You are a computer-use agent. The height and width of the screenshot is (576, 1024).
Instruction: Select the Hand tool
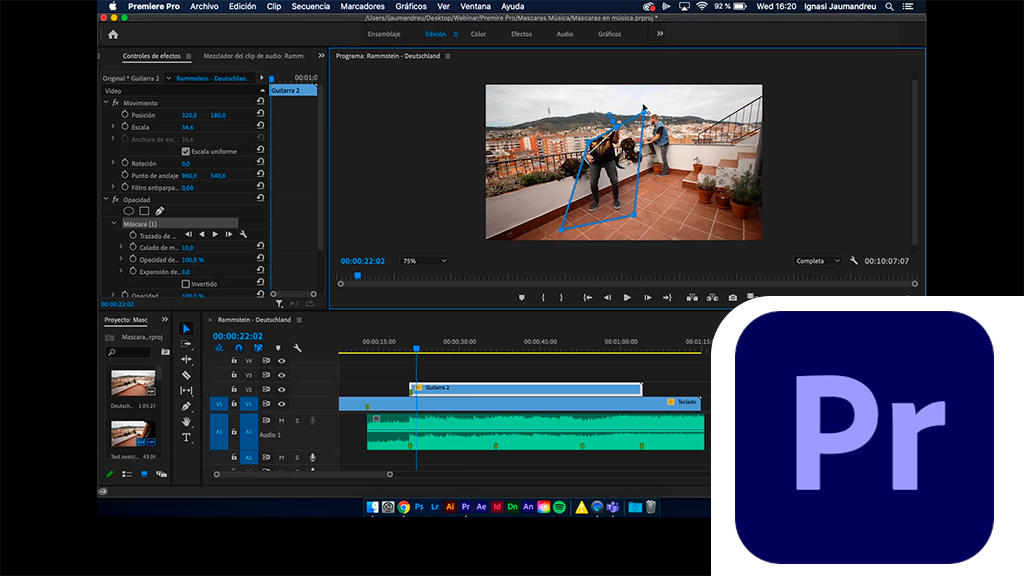coord(186,422)
